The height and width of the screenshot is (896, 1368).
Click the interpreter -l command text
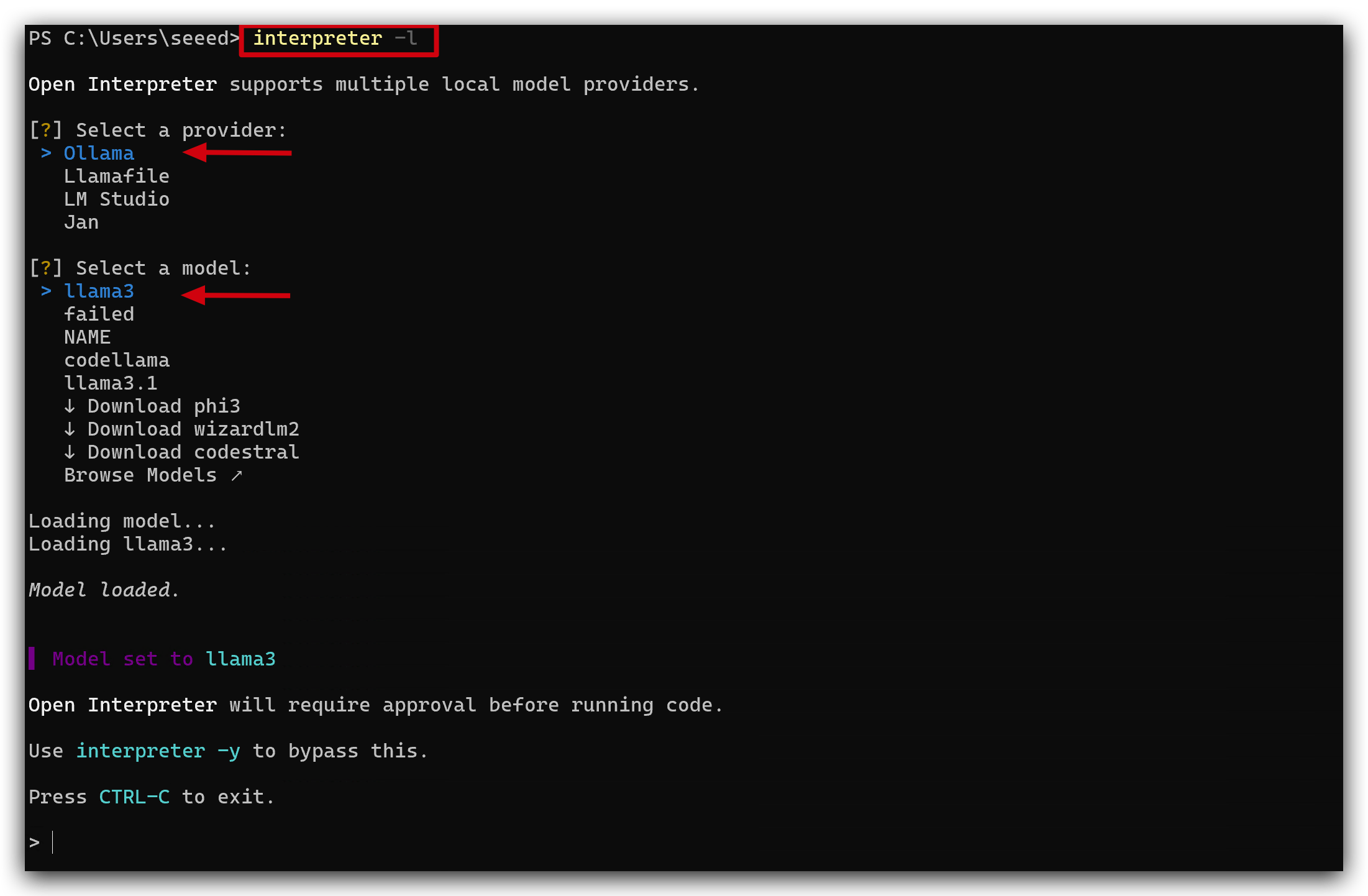point(335,39)
